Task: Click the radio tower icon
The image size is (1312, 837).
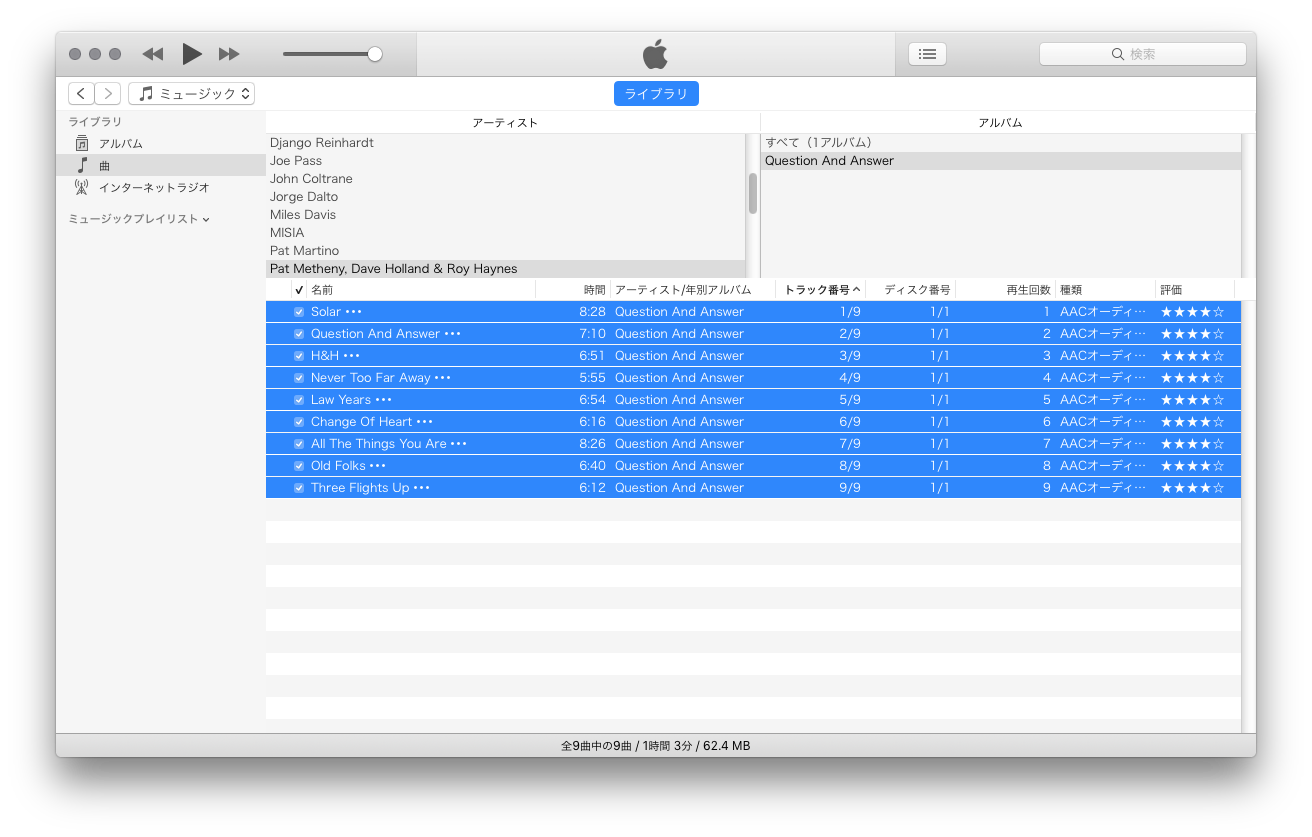Action: pos(82,188)
